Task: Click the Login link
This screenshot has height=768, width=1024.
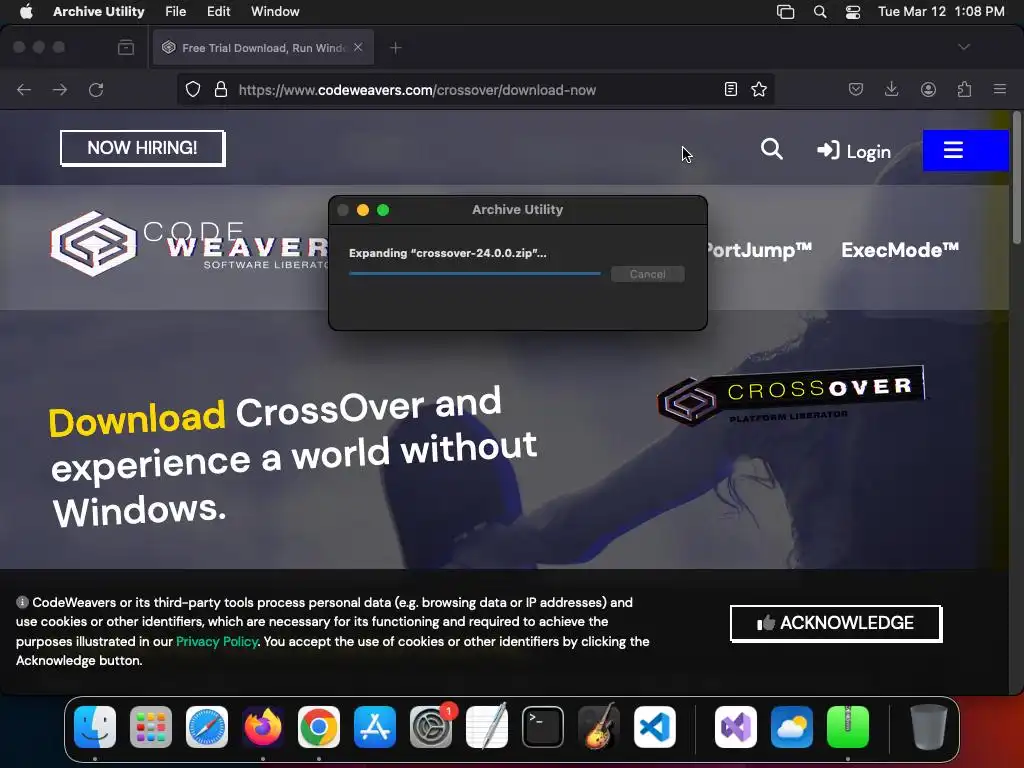Action: click(854, 152)
